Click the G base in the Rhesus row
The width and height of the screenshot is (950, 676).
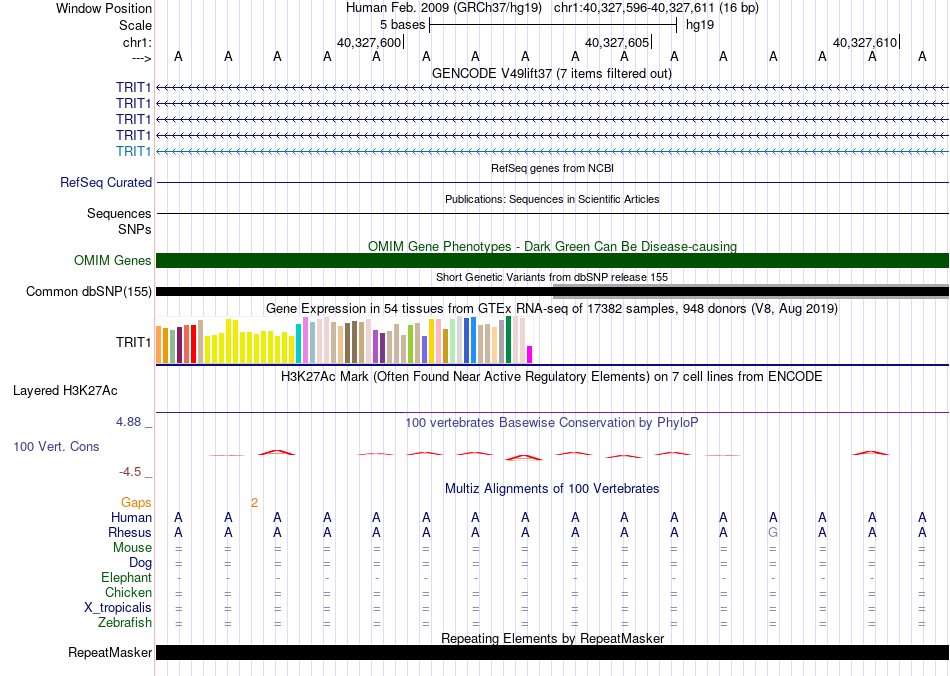[x=773, y=533]
